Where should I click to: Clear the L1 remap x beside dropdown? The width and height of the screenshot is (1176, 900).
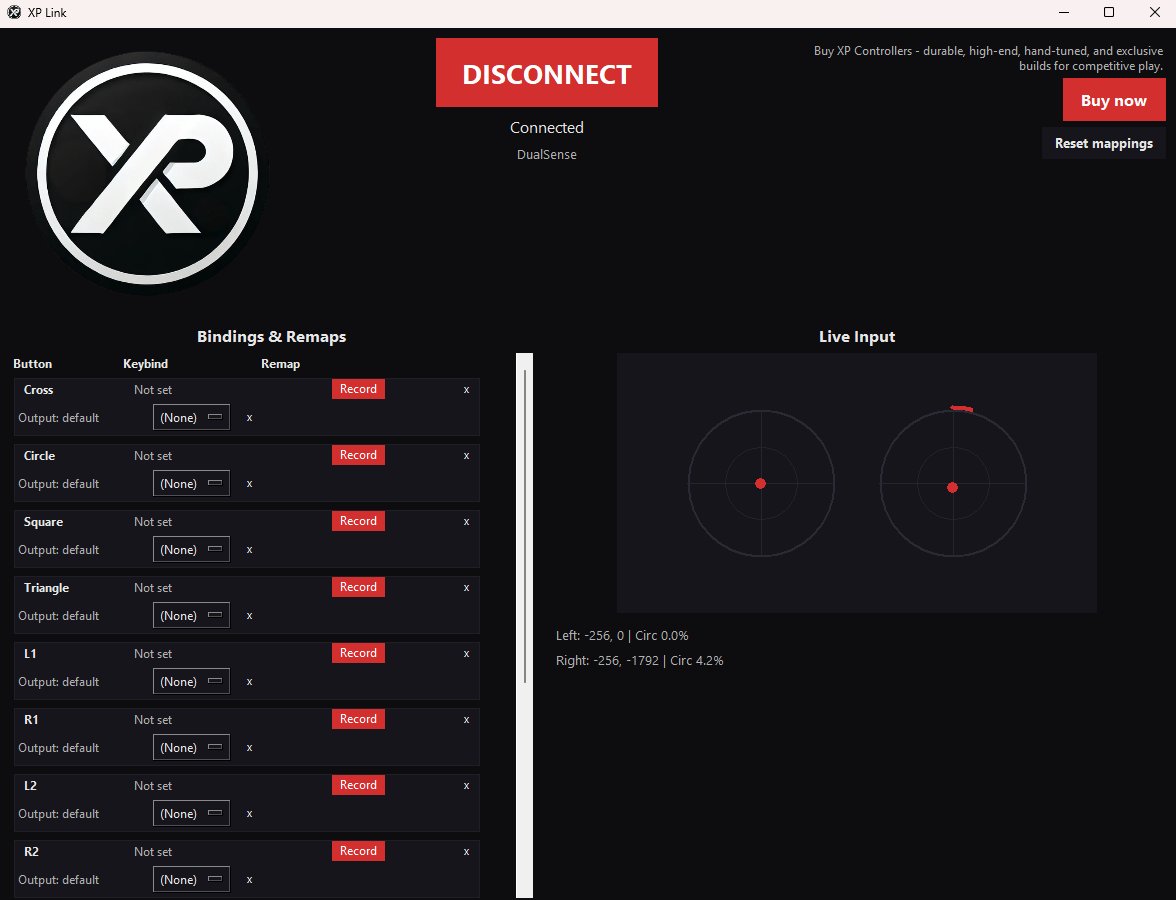pyautogui.click(x=250, y=682)
